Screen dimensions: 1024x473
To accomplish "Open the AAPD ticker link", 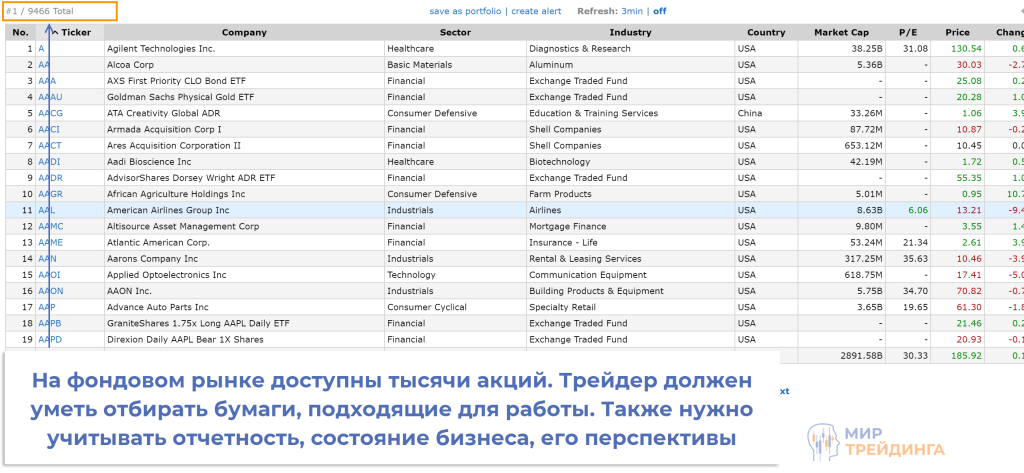I will point(50,339).
